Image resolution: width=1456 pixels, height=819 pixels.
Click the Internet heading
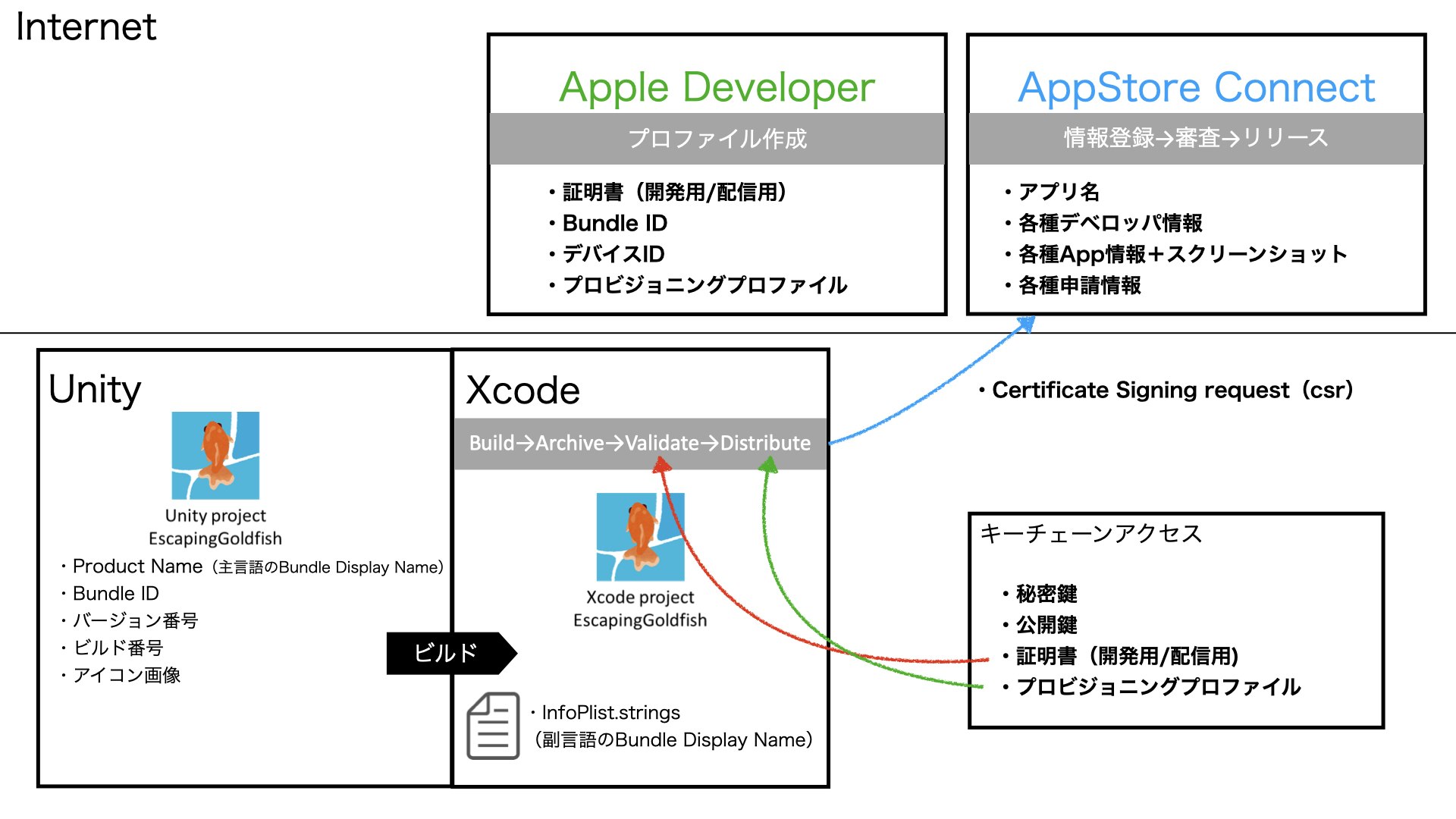coord(86,27)
